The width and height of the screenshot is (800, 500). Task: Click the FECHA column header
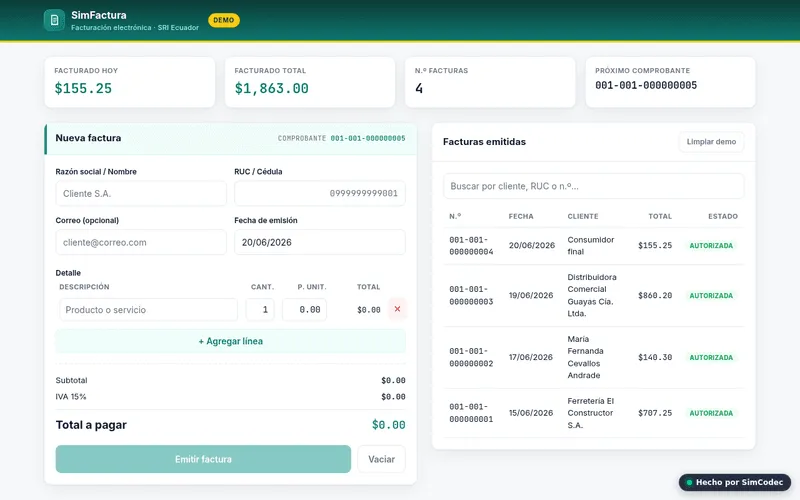click(521, 216)
